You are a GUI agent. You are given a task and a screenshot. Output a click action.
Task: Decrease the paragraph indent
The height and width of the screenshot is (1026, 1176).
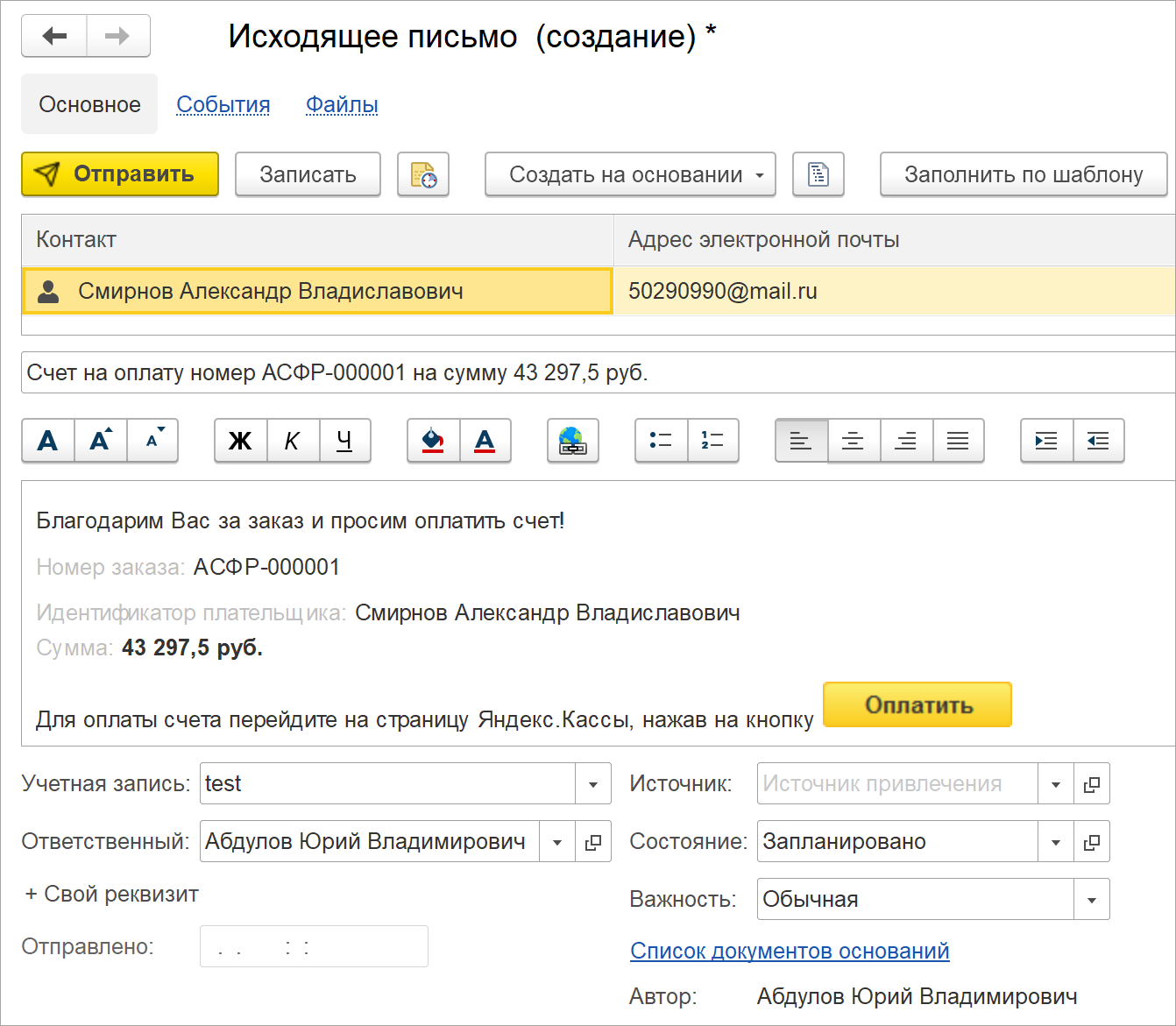[1098, 440]
